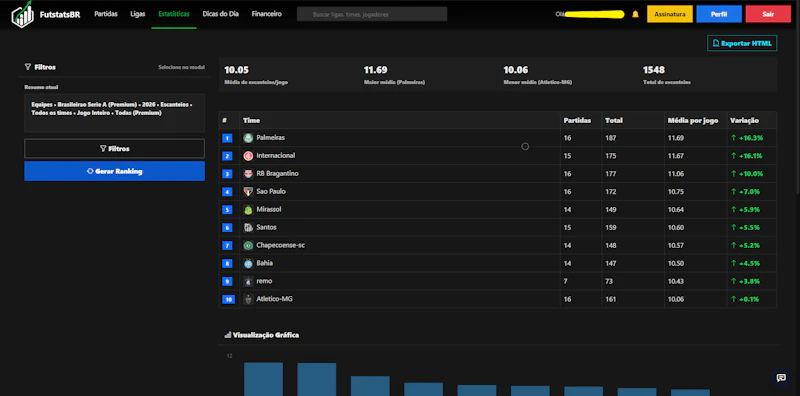This screenshot has width=800, height=396.
Task: Click the Mirassol team name
Action: [268, 210]
